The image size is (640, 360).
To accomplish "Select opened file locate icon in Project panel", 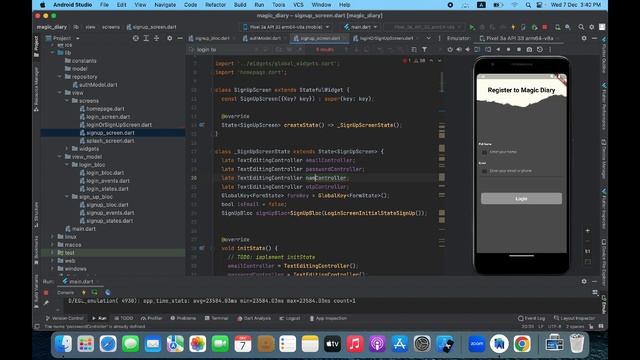I will (x=136, y=38).
